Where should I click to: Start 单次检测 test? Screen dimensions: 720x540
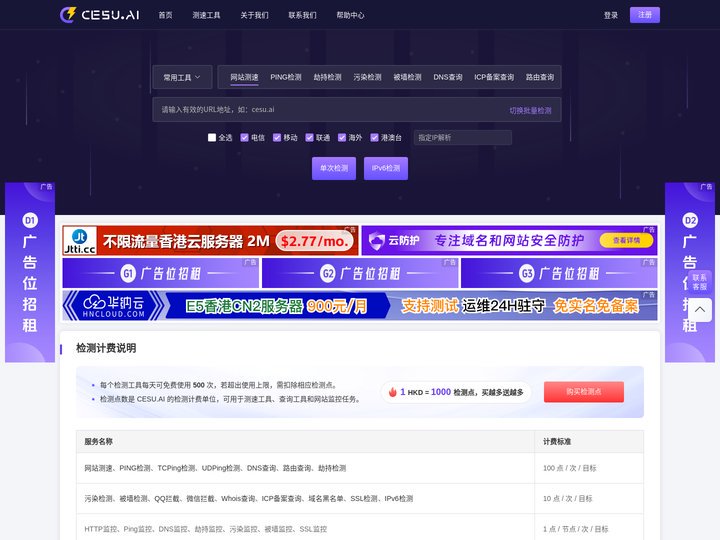[334, 168]
